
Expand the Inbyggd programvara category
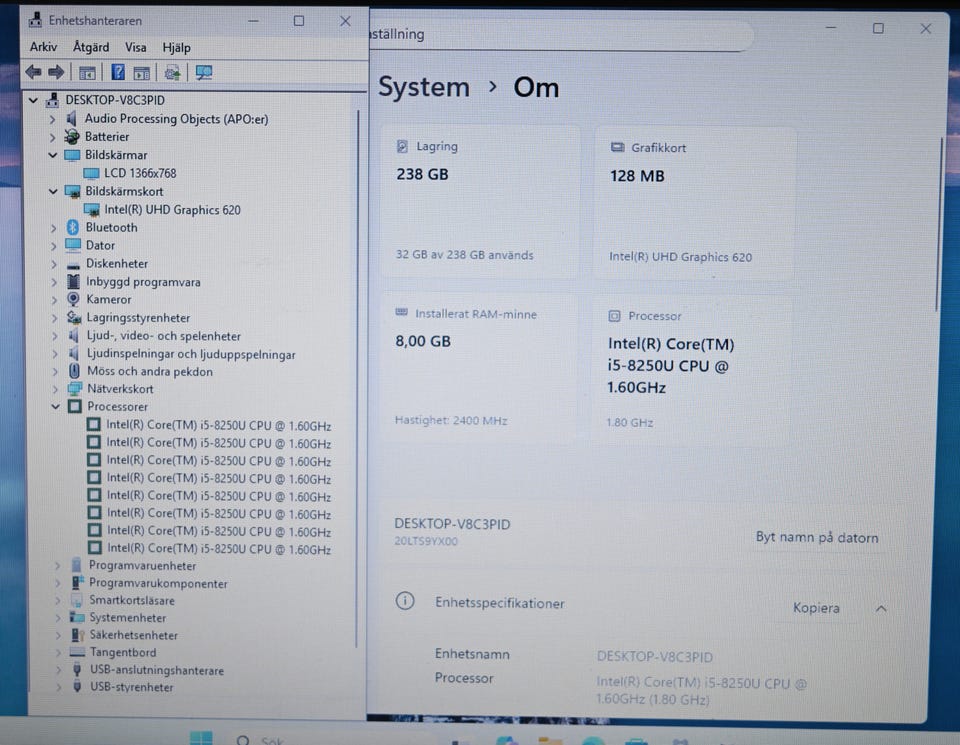[54, 282]
